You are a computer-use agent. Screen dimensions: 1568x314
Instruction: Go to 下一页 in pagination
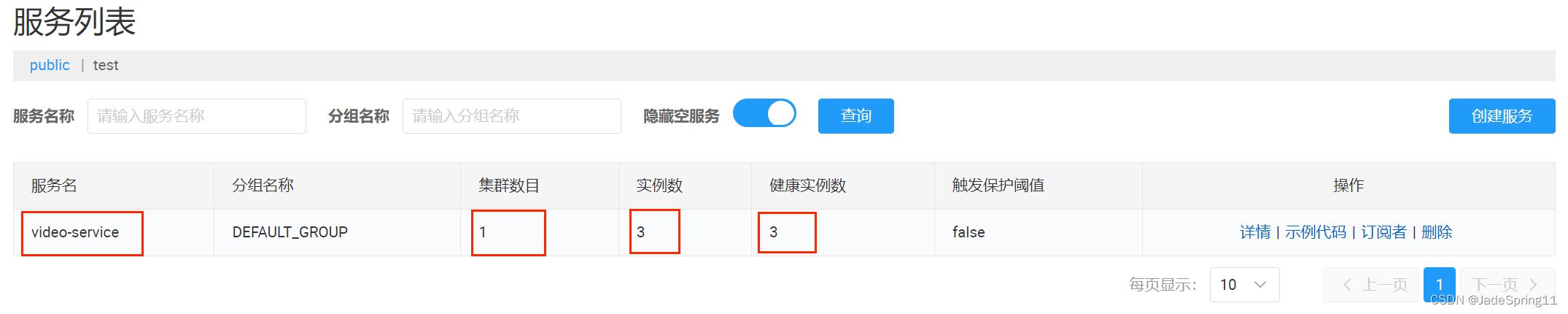[x=1504, y=285]
